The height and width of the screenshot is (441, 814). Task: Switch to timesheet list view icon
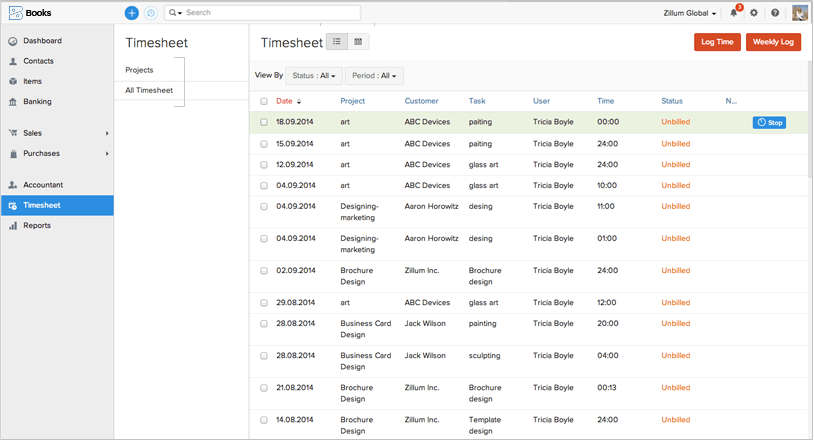[337, 42]
